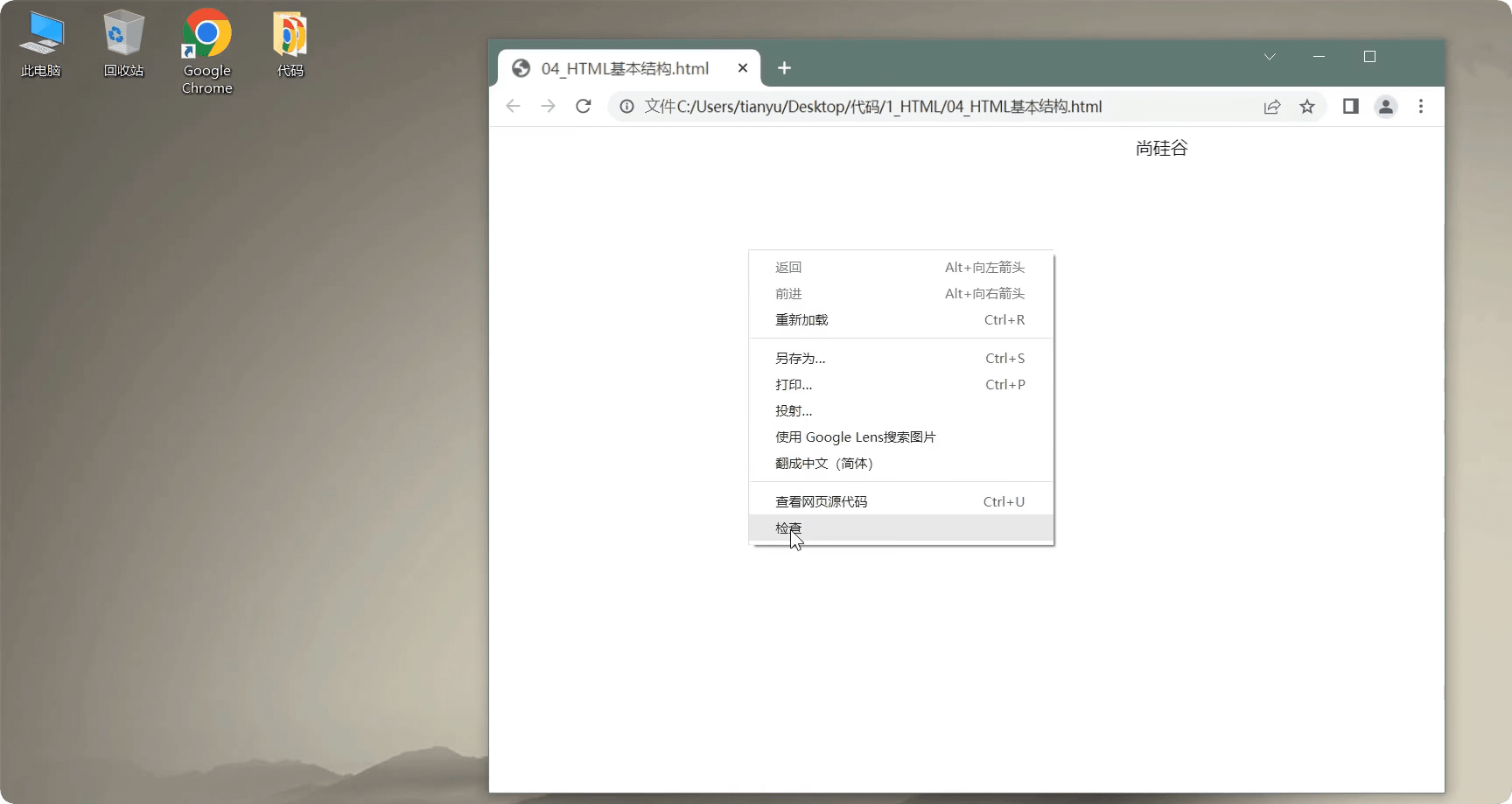Switch to 04_HTML基本结构.html tab
Image resolution: width=1512 pixels, height=804 pixels.
625,68
